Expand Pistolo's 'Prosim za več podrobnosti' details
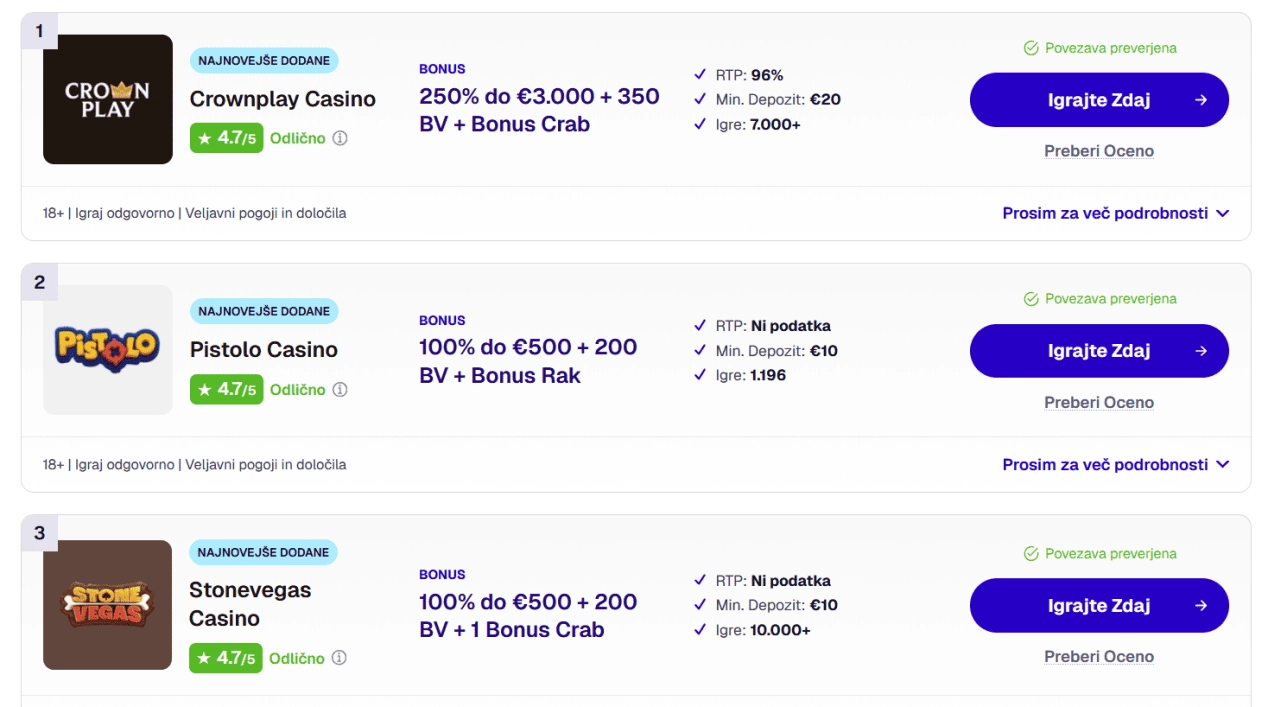Image resolution: width=1268 pixels, height=707 pixels. point(1115,464)
